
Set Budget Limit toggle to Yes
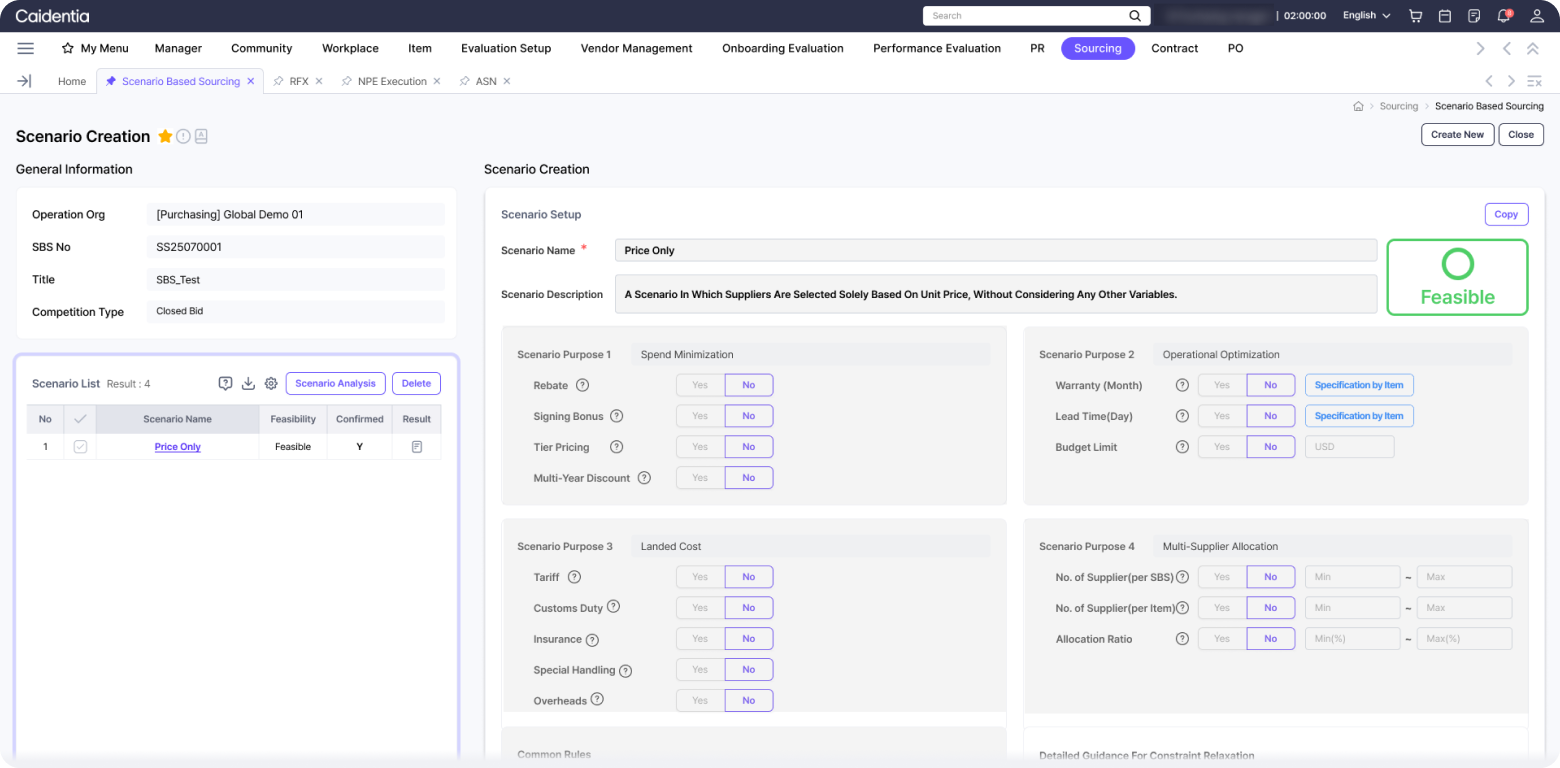click(x=1222, y=447)
